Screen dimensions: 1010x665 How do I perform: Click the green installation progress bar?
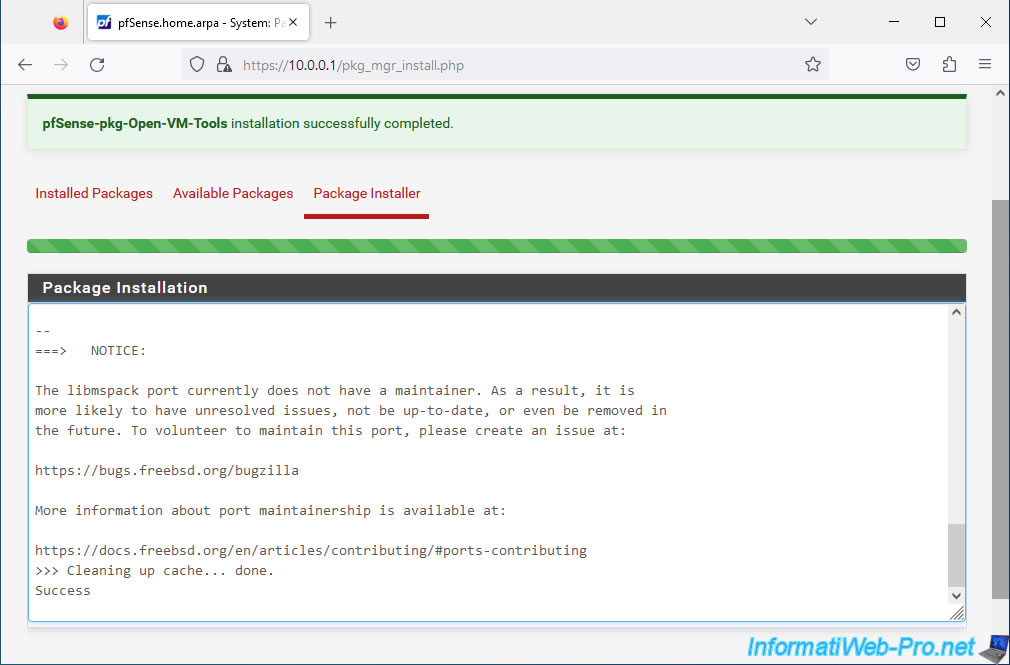(x=497, y=246)
